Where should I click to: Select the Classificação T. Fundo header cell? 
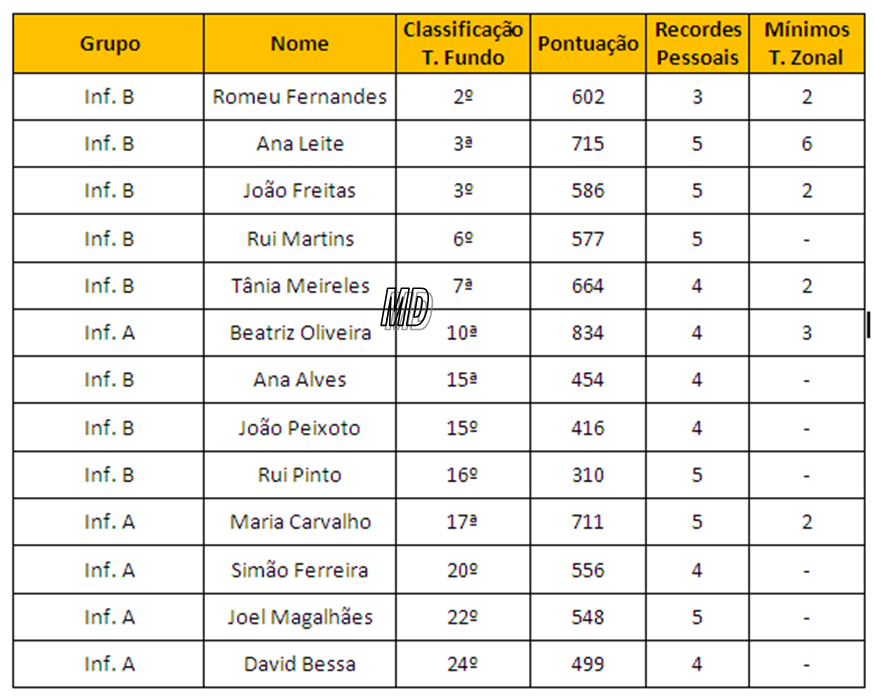462,44
